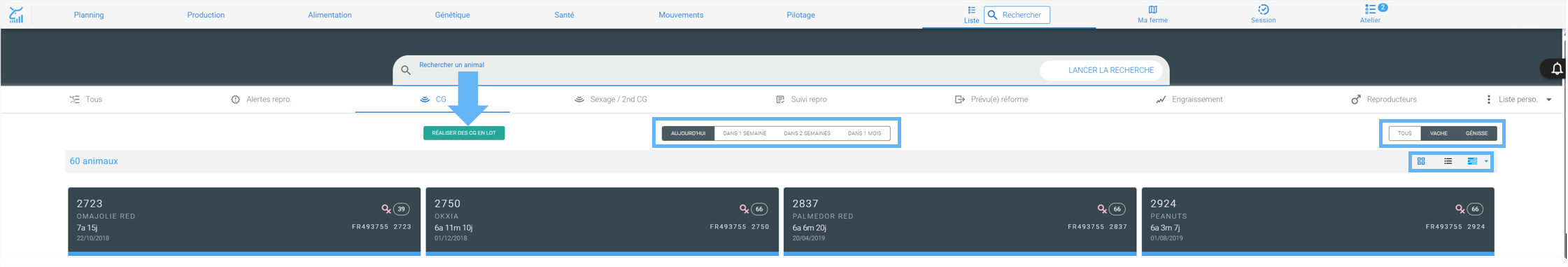
Task: Click RÉALISER DES CG EN LOT button
Action: click(x=464, y=133)
